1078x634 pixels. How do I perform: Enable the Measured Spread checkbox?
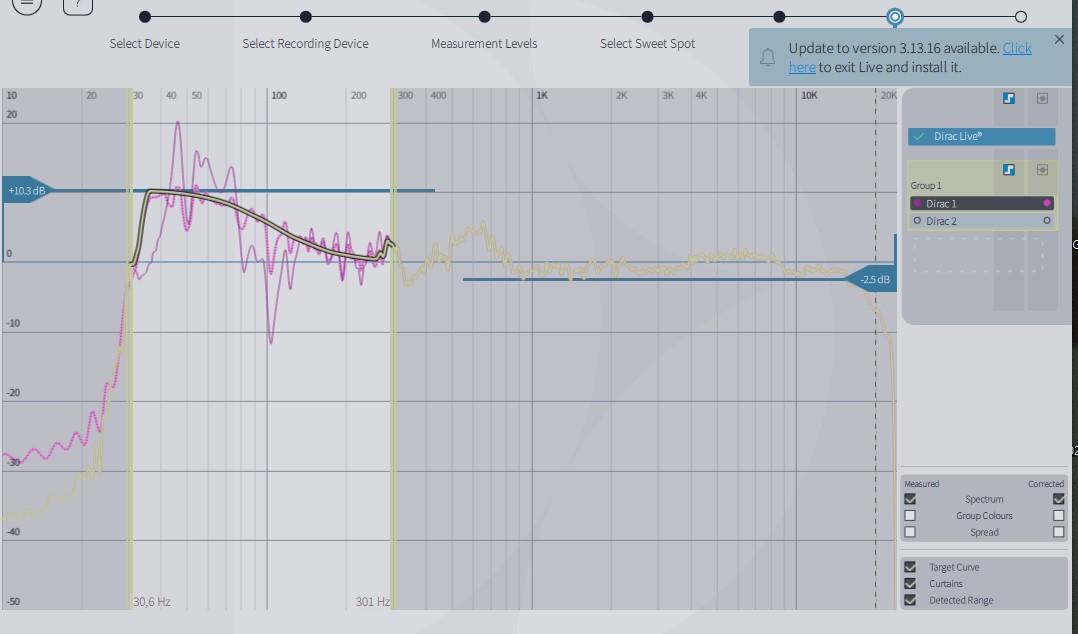pos(910,532)
